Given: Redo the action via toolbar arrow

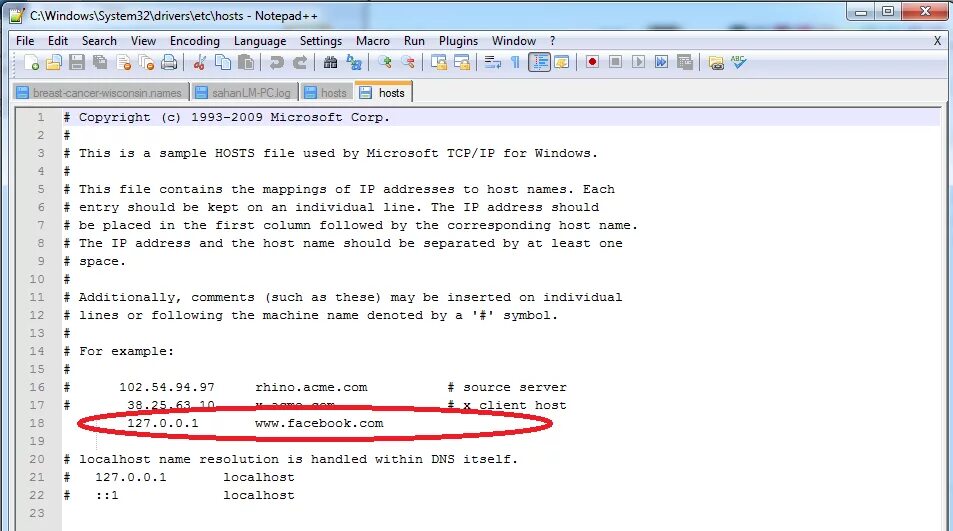Looking at the screenshot, I should (x=300, y=62).
